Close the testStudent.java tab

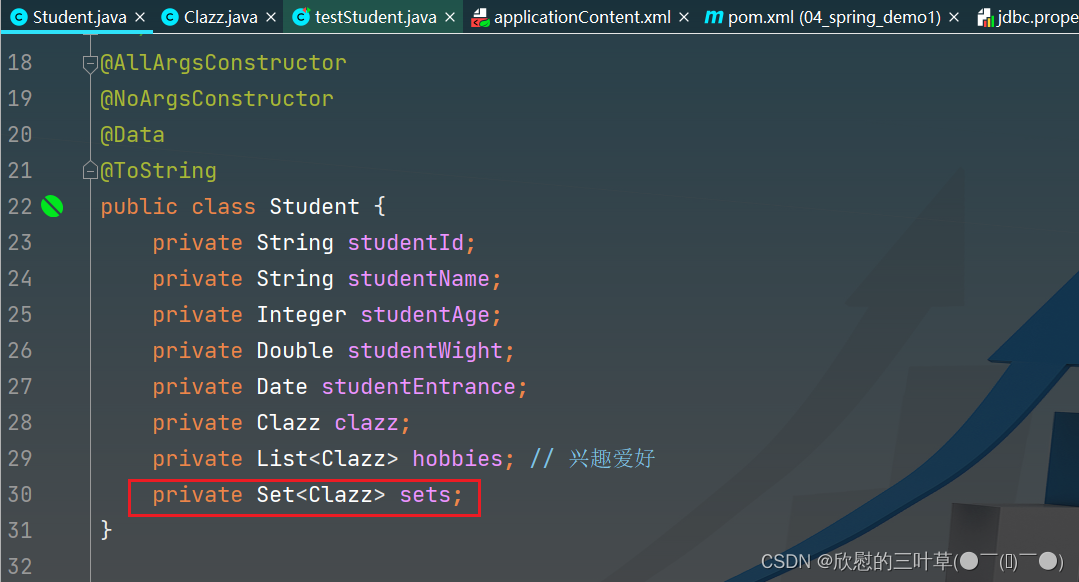(x=450, y=17)
